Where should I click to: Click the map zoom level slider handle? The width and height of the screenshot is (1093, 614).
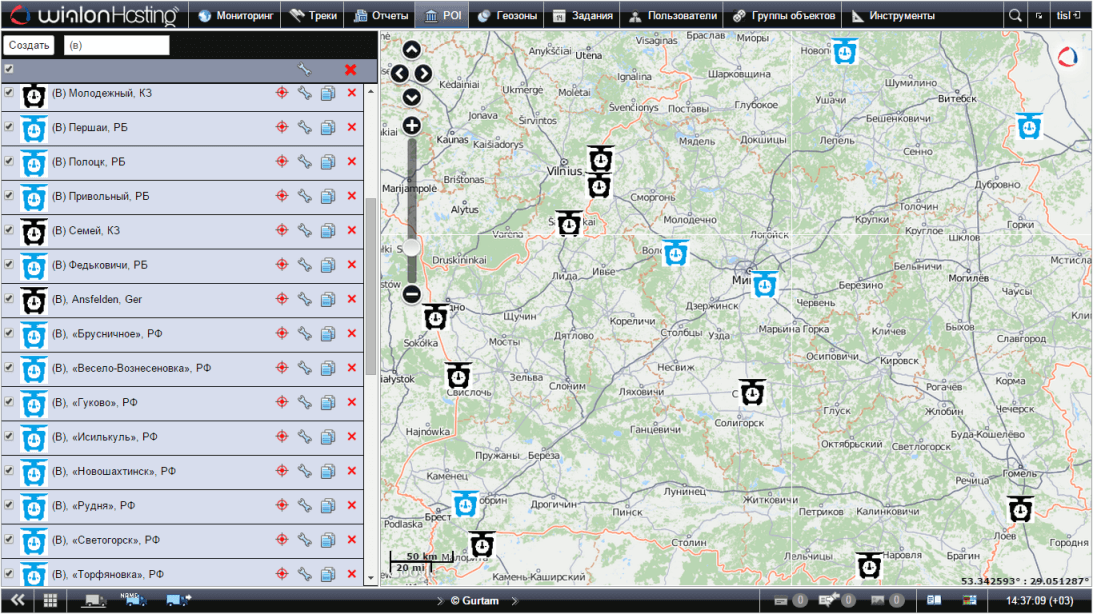(x=411, y=247)
